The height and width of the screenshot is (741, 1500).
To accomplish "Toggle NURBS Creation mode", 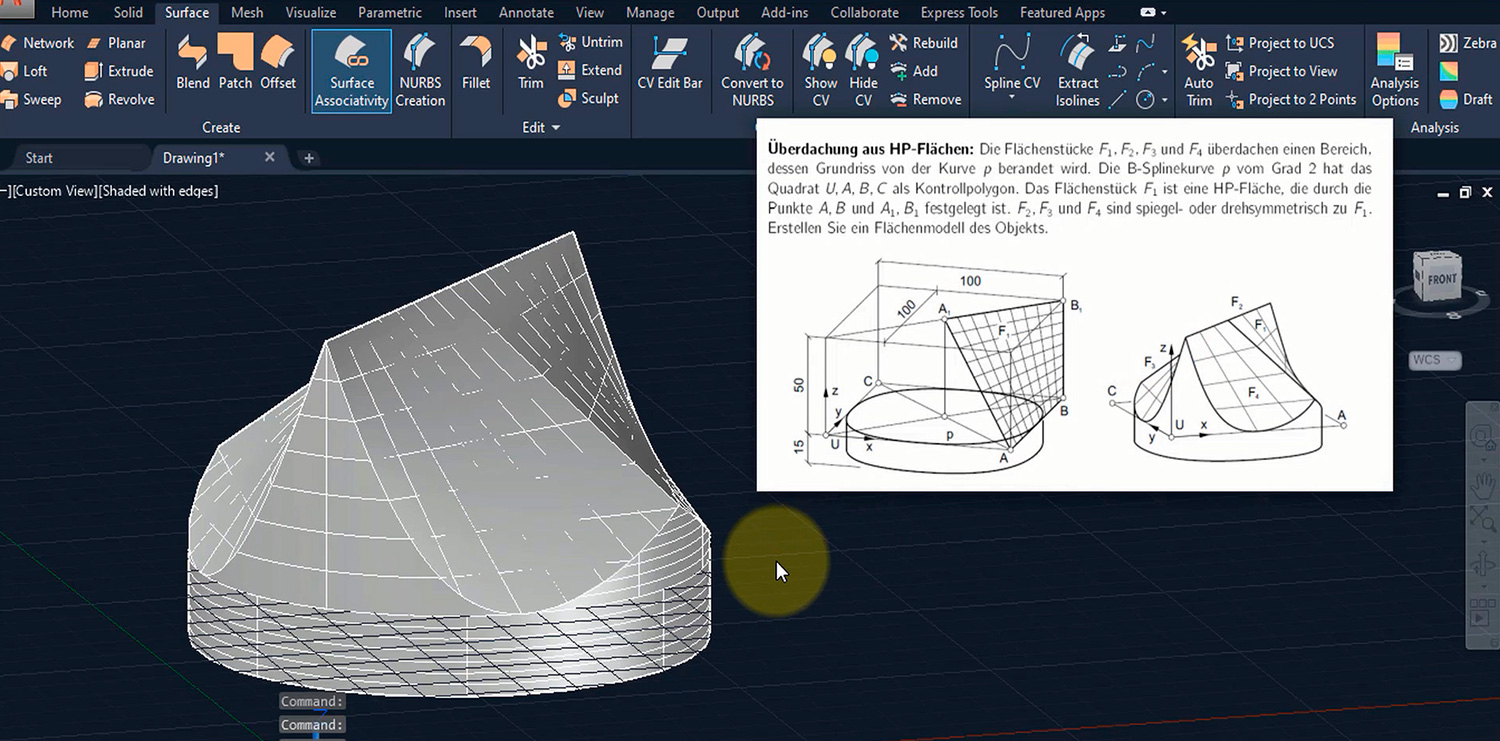I will pyautogui.click(x=421, y=70).
